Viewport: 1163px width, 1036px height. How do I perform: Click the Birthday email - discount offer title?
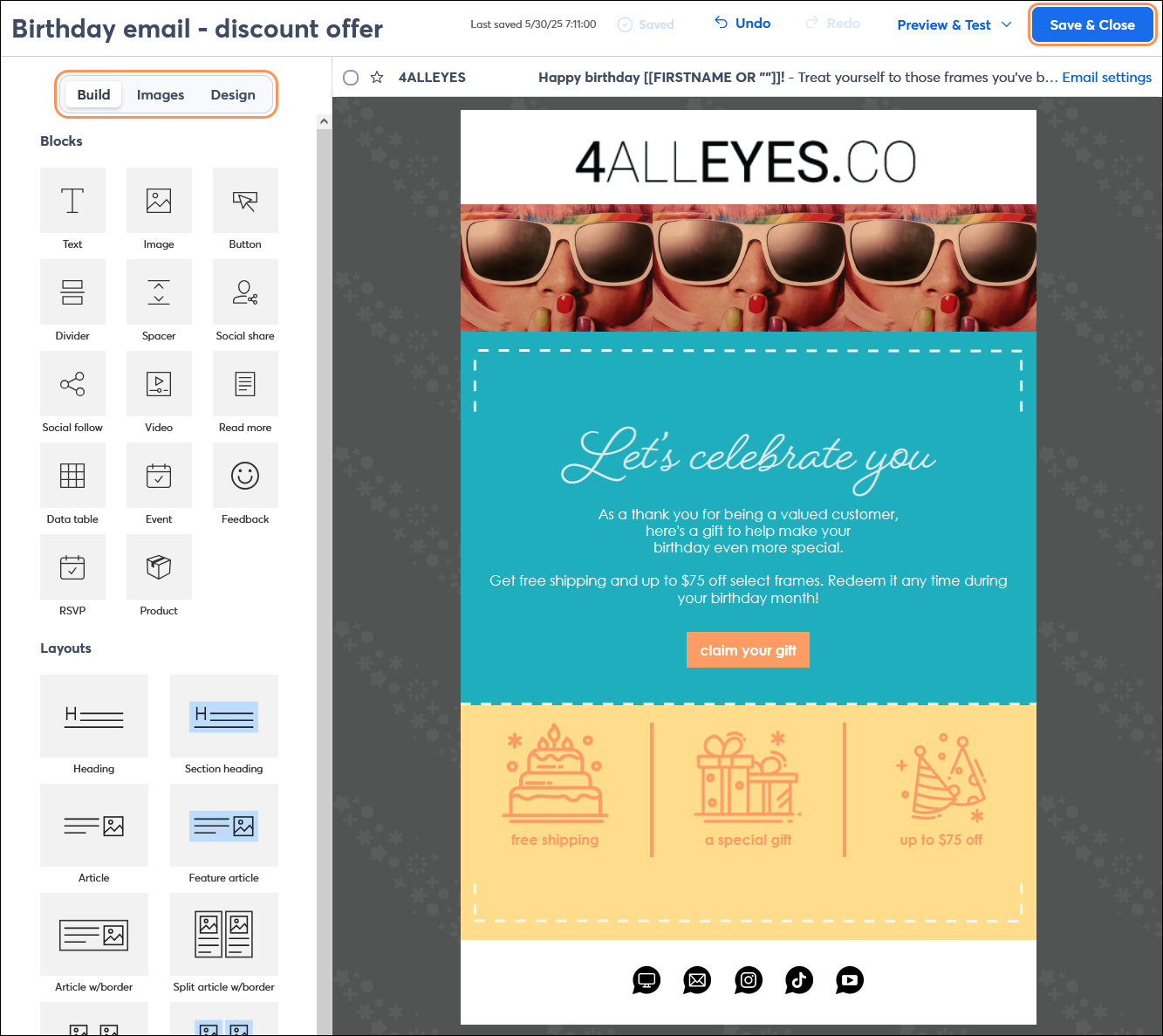click(x=197, y=29)
